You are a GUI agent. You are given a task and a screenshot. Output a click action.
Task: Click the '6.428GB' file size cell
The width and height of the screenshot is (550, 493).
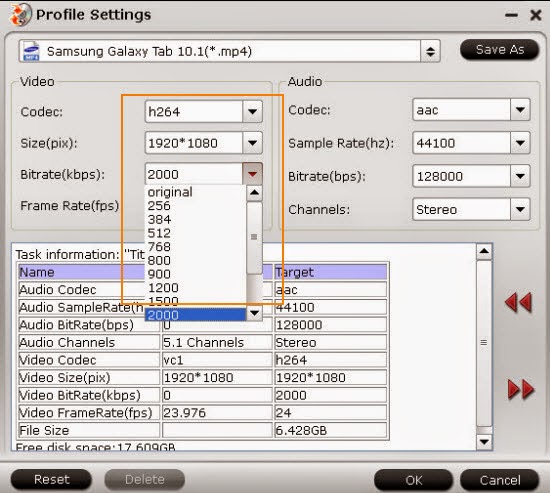330,430
